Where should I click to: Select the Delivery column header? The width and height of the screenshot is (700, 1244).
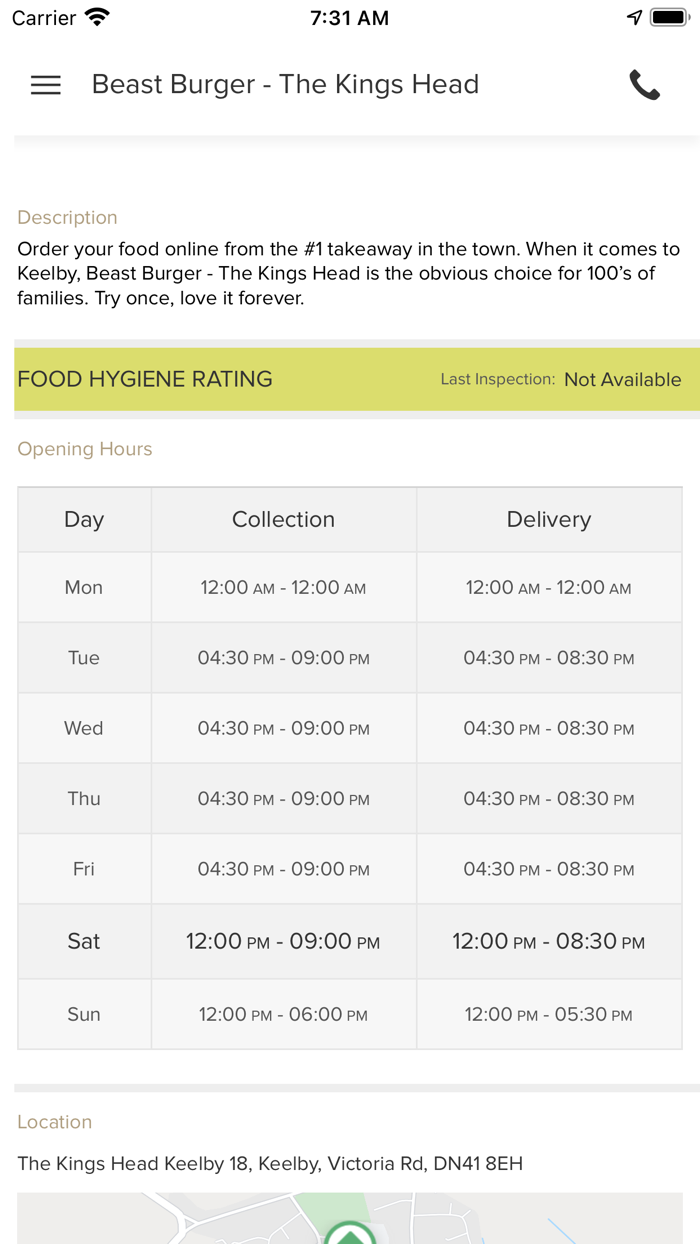(x=548, y=520)
